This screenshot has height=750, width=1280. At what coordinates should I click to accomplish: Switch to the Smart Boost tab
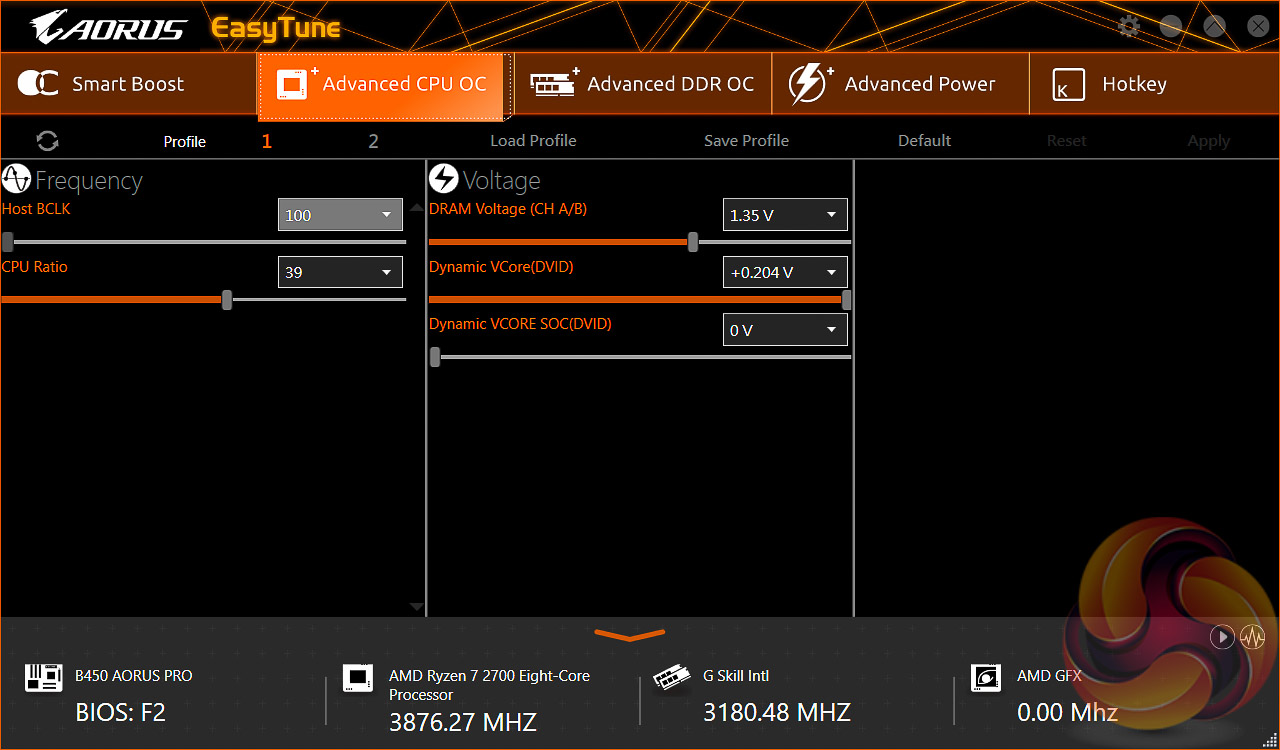(x=129, y=84)
